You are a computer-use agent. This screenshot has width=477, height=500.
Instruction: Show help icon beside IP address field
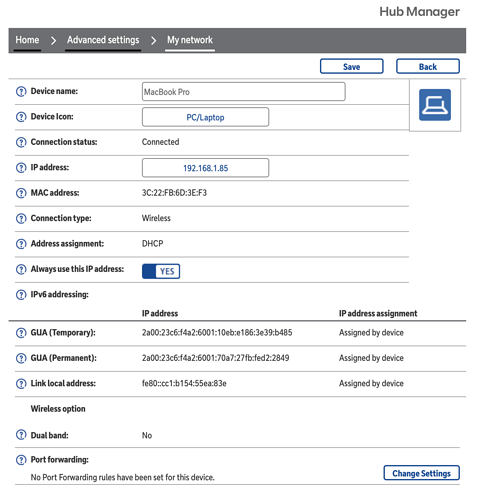pyautogui.click(x=21, y=168)
